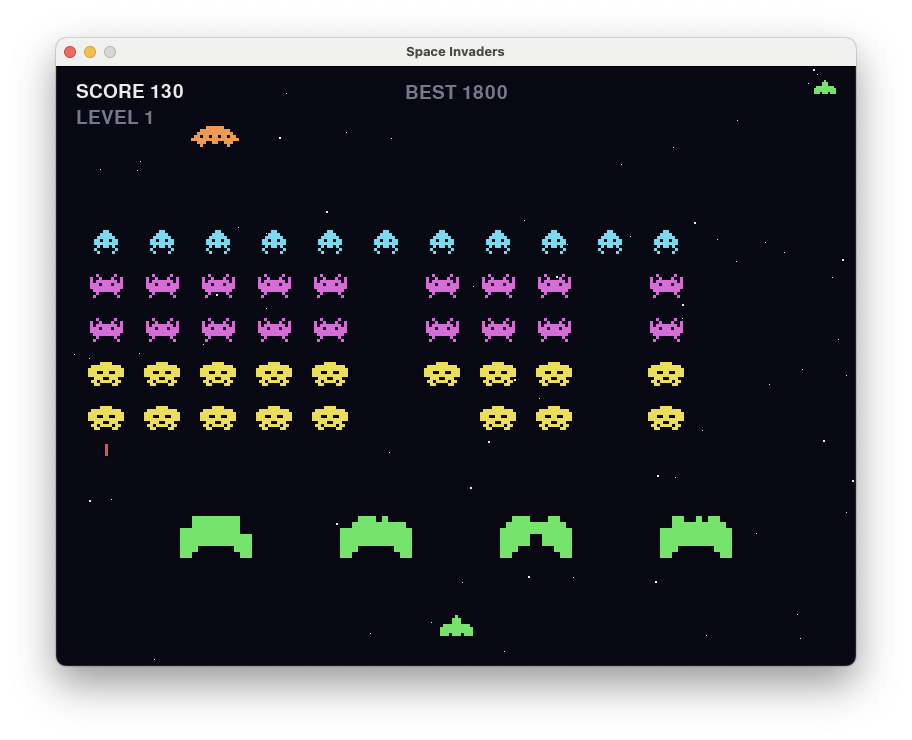The height and width of the screenshot is (740, 912).
Task: Click the leftmost cyan squid invader
Action: 106,242
